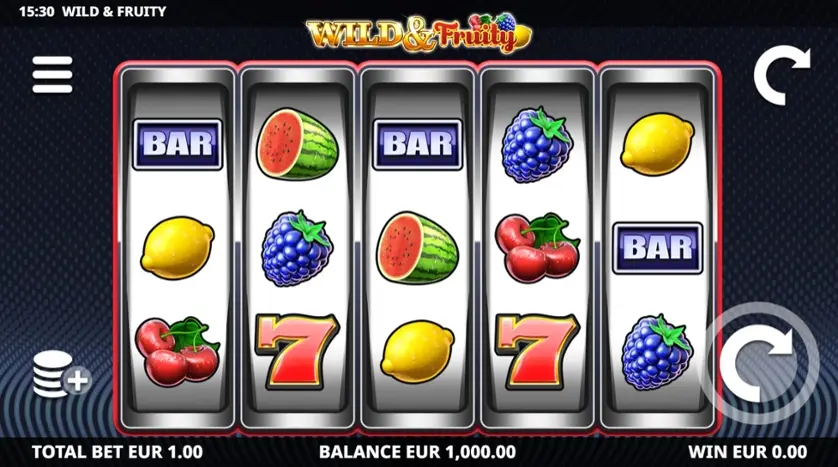Open the hamburger menu
Screen dimensions: 838x467
pos(52,75)
